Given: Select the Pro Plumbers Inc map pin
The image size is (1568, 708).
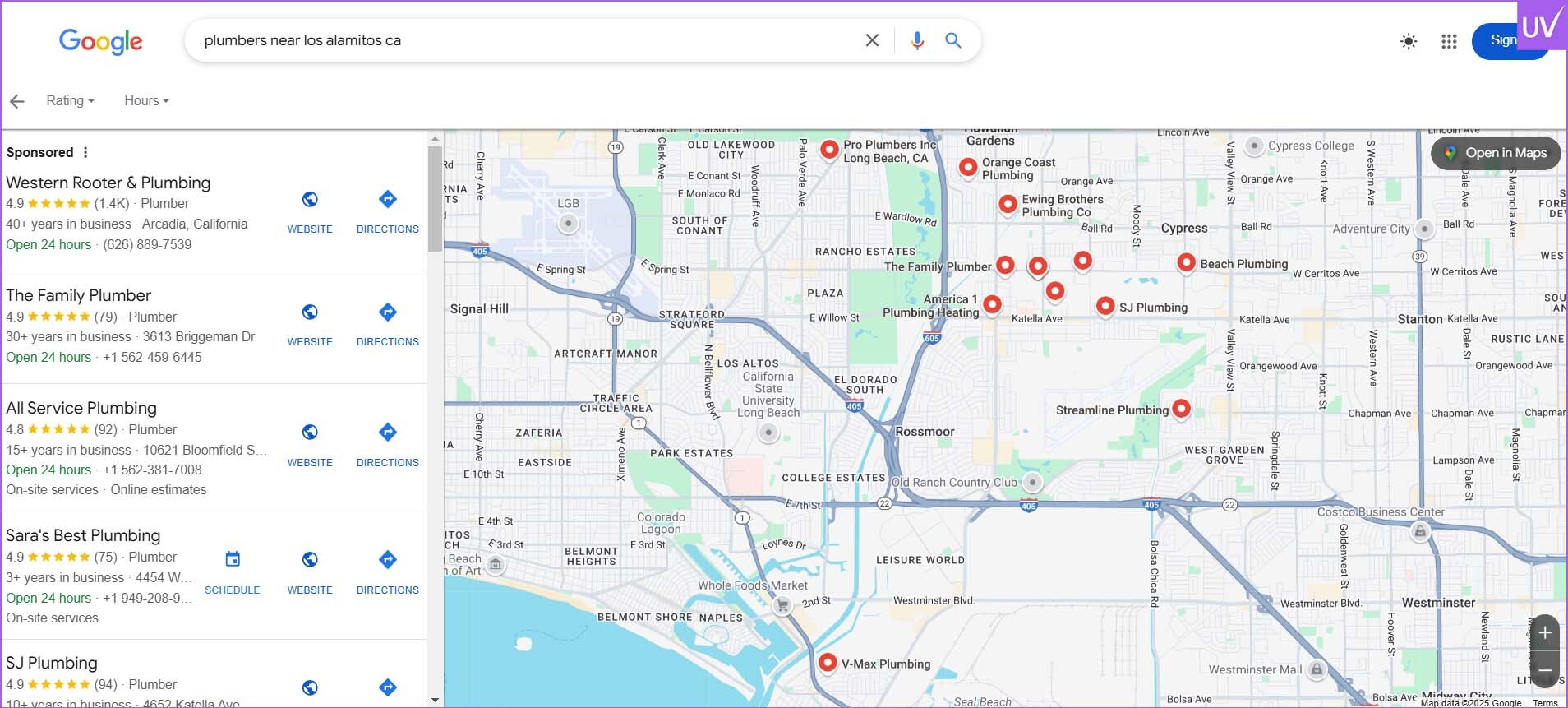Looking at the screenshot, I should click(830, 149).
